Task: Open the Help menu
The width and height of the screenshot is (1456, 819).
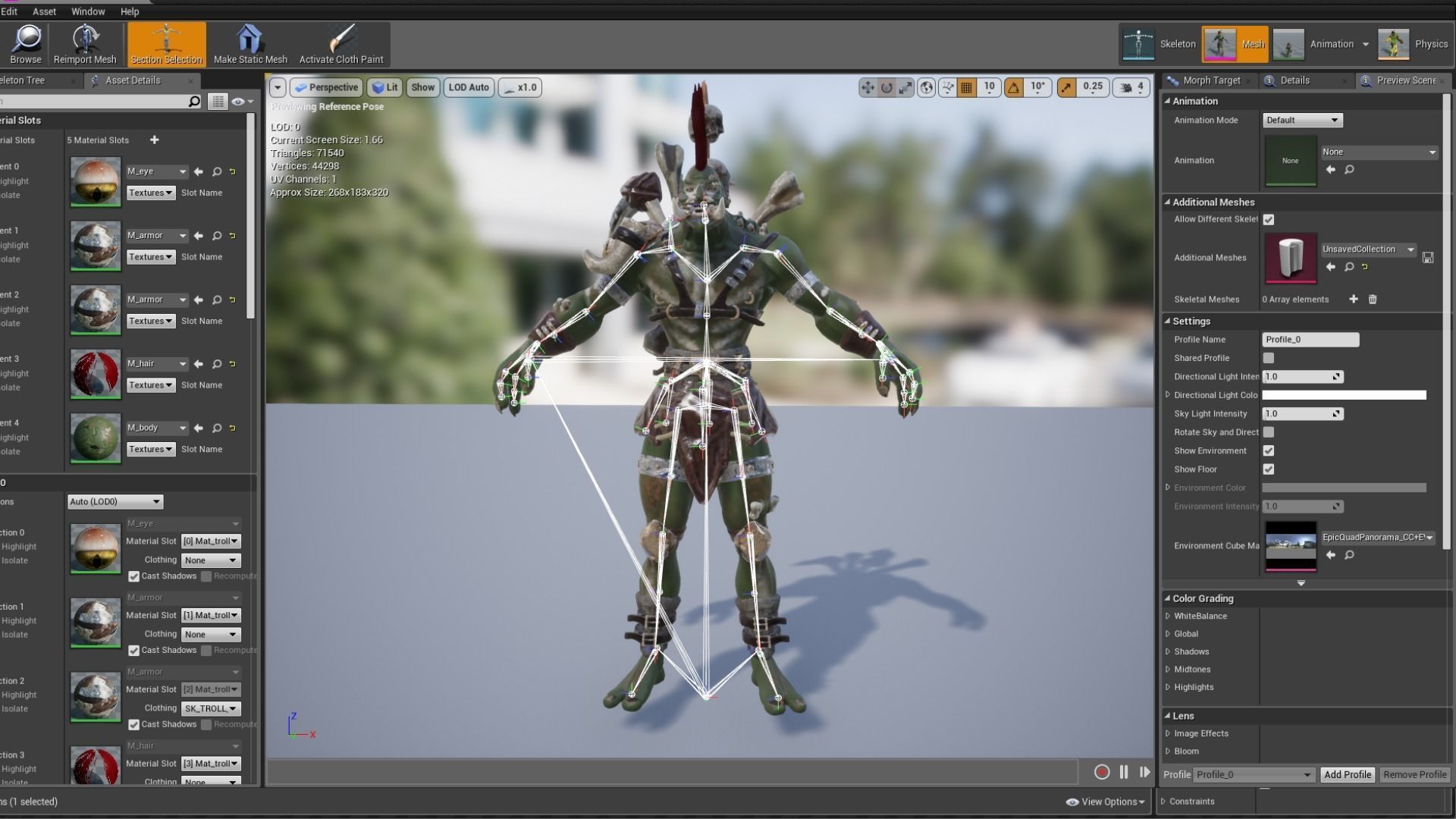Action: (x=130, y=11)
